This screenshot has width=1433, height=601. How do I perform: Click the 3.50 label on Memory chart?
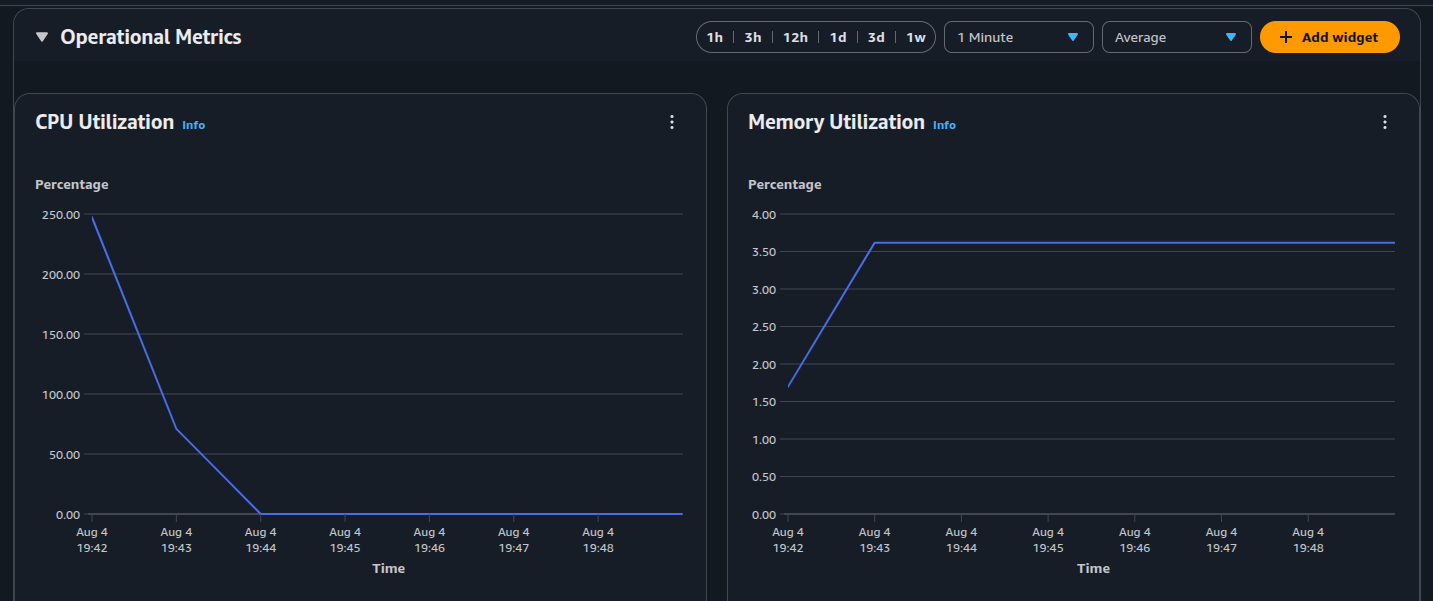pos(764,252)
